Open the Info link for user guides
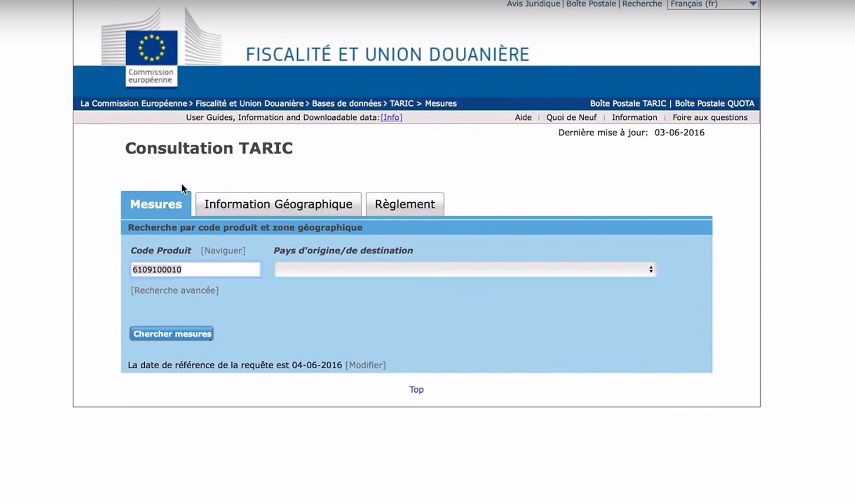The height and width of the screenshot is (502, 855). click(391, 118)
